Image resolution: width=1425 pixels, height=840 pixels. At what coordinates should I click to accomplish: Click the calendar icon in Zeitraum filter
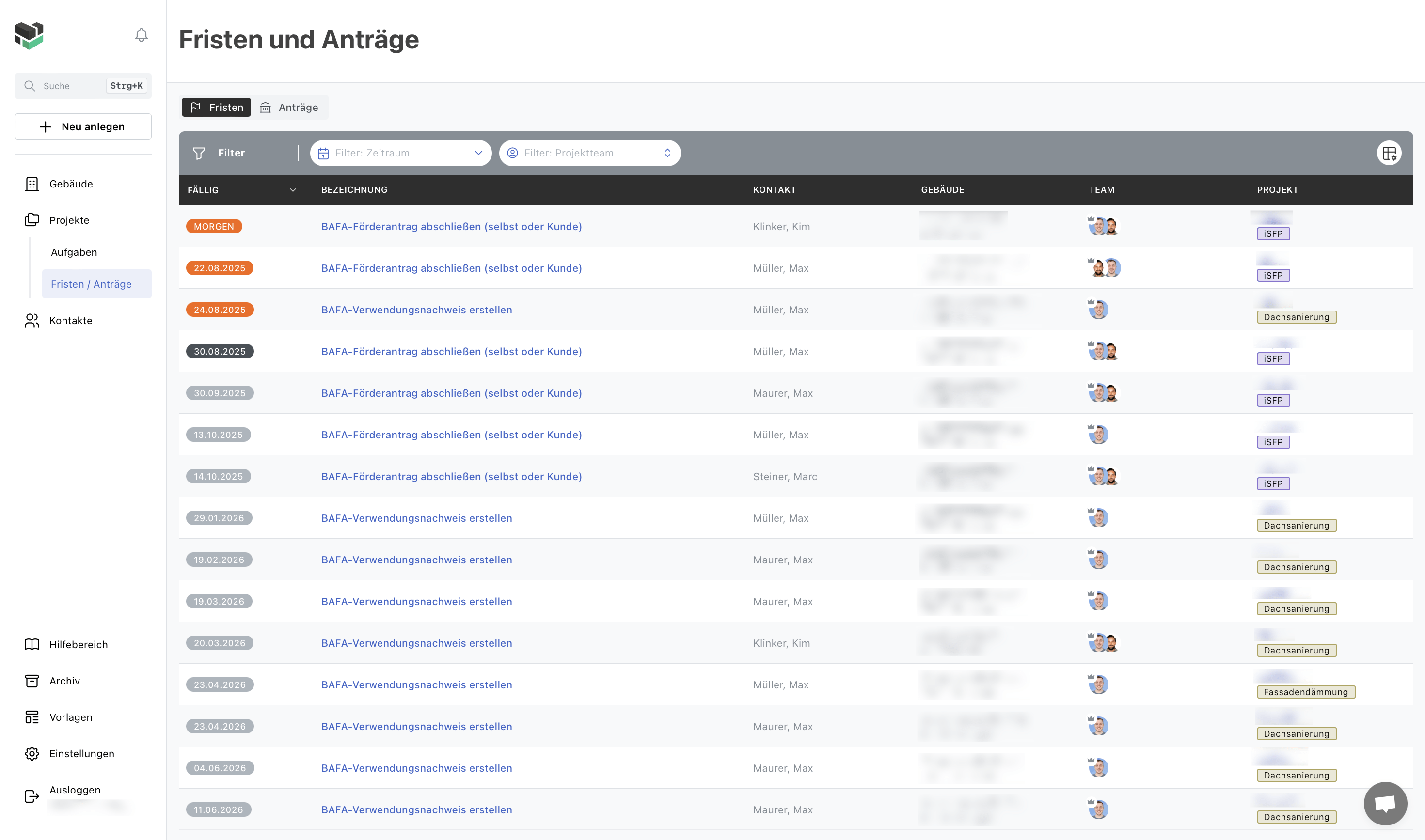(x=323, y=153)
